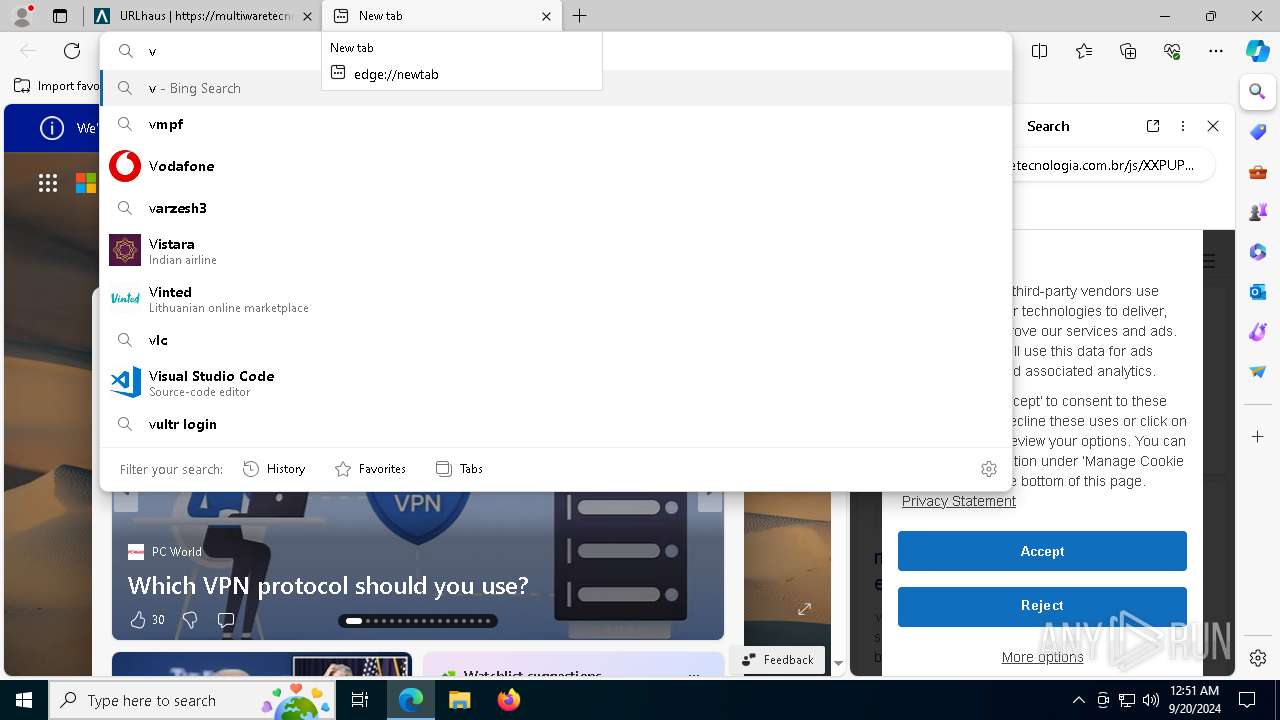Open the apps grid launcher icon

pyautogui.click(x=48, y=182)
